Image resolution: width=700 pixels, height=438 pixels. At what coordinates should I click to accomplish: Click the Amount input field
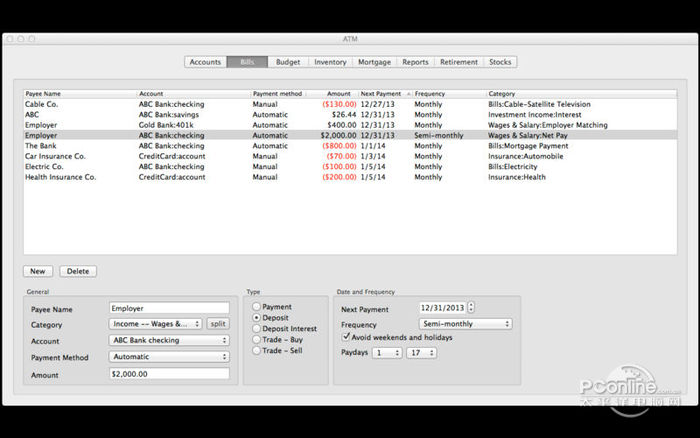(169, 374)
